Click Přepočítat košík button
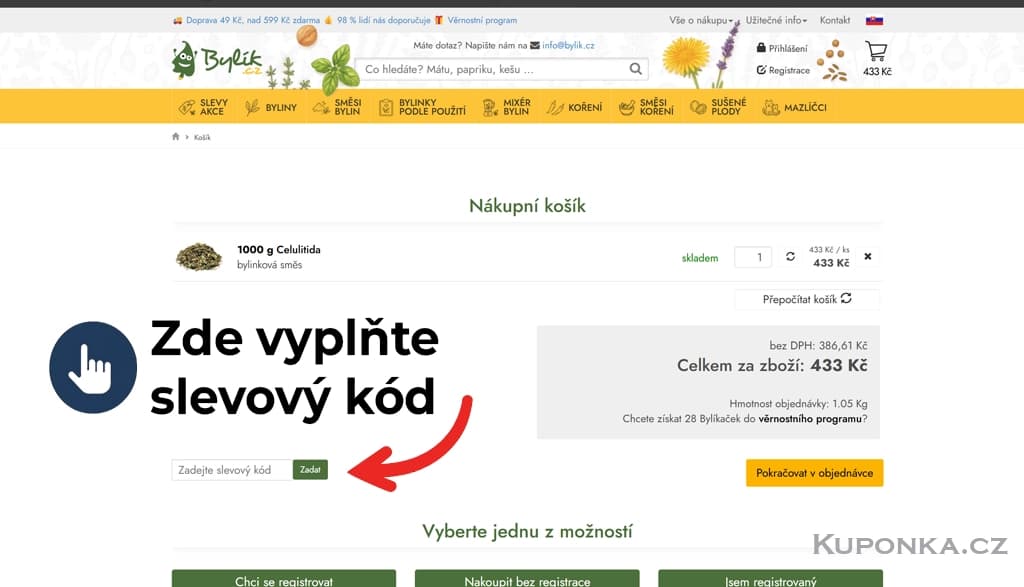This screenshot has height=587, width=1024. point(807,299)
